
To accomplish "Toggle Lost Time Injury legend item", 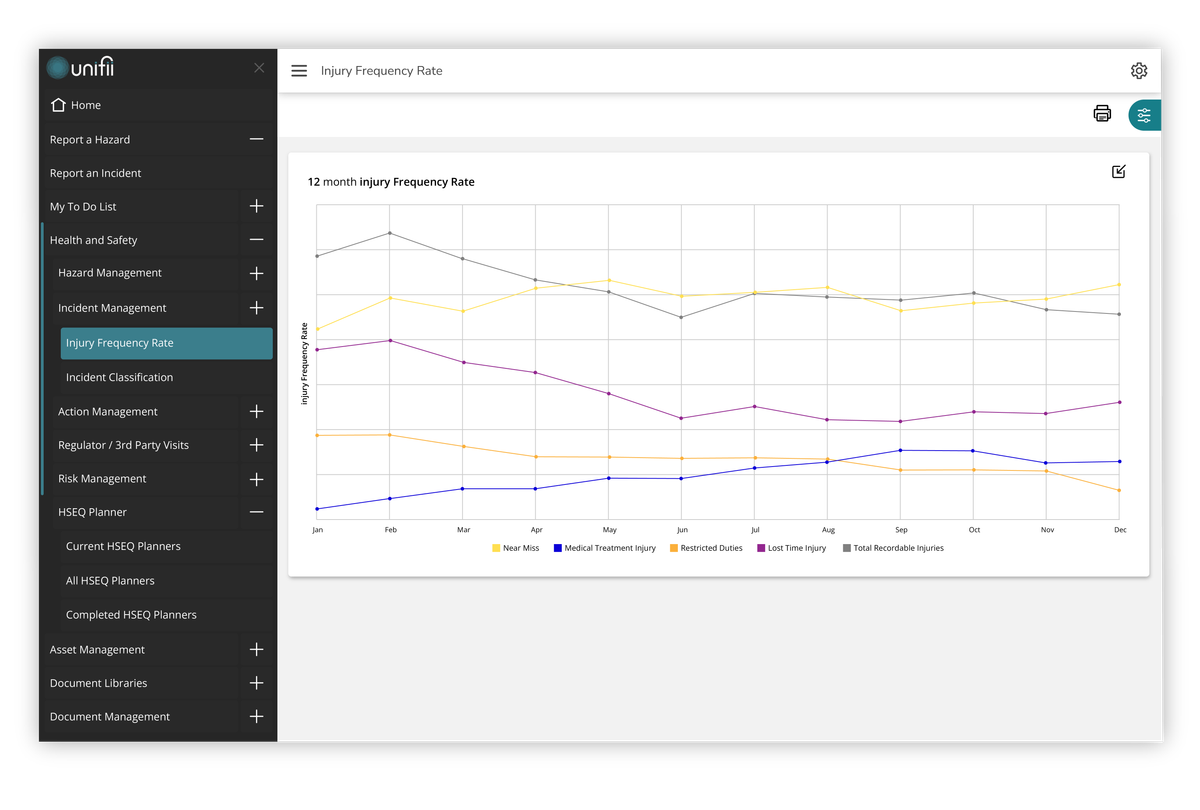I will pos(791,548).
